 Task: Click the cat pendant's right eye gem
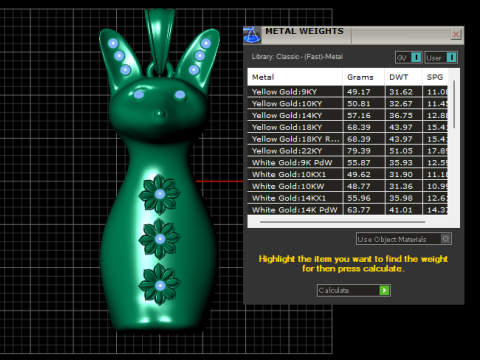tap(180, 95)
